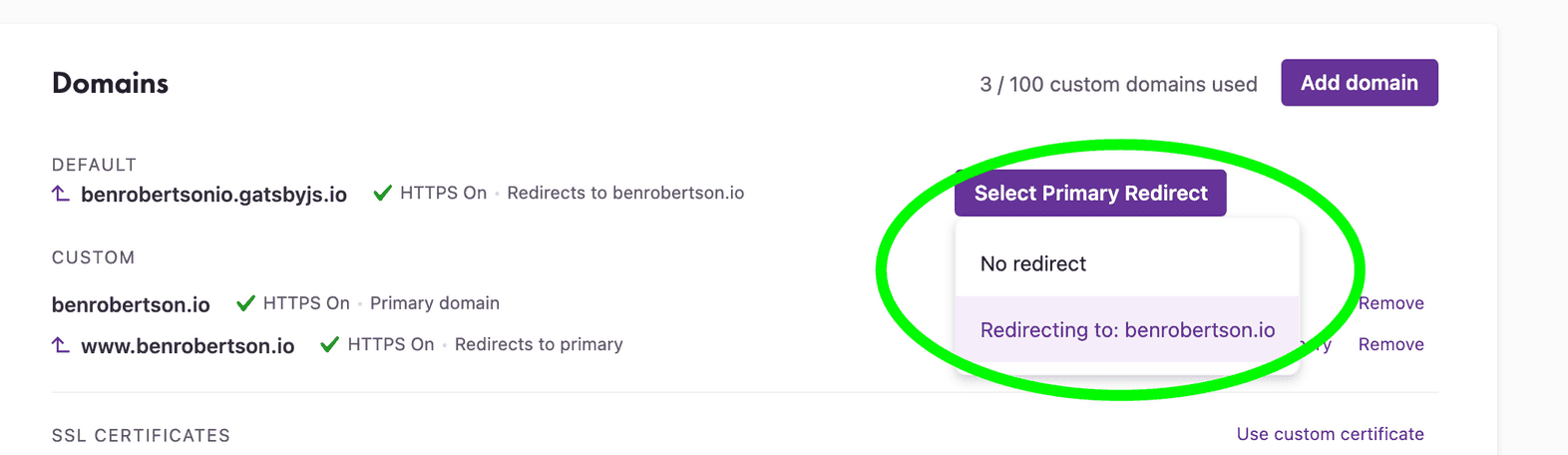
Task: Click the Domains section heading
Action: [110, 84]
